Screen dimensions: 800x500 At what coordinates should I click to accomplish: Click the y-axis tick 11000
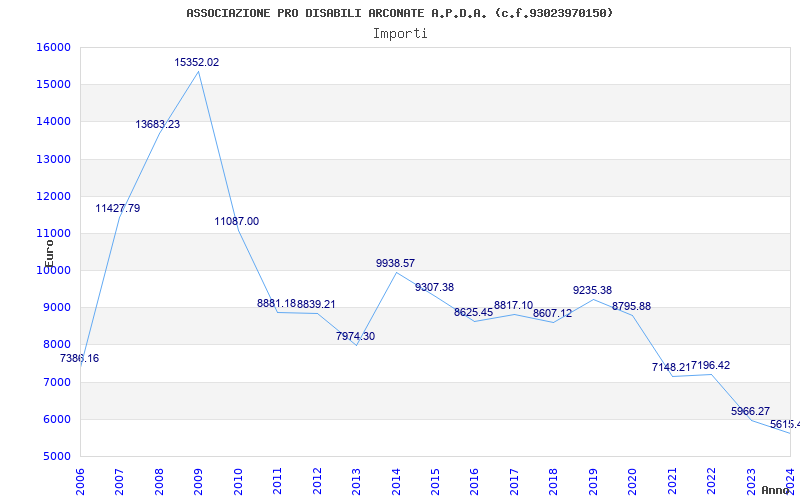[53, 234]
